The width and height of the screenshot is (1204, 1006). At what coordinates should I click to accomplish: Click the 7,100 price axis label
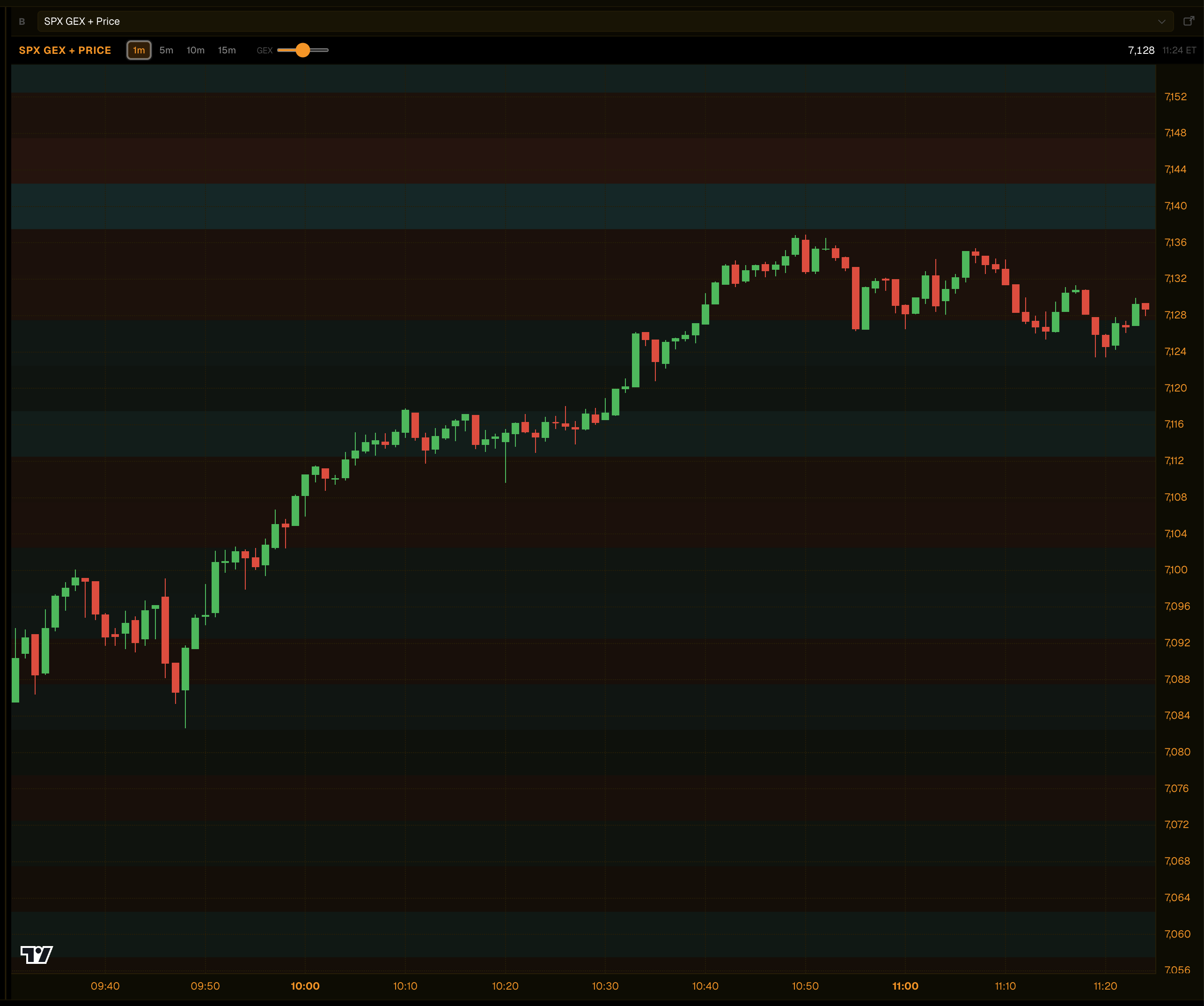[1176, 570]
